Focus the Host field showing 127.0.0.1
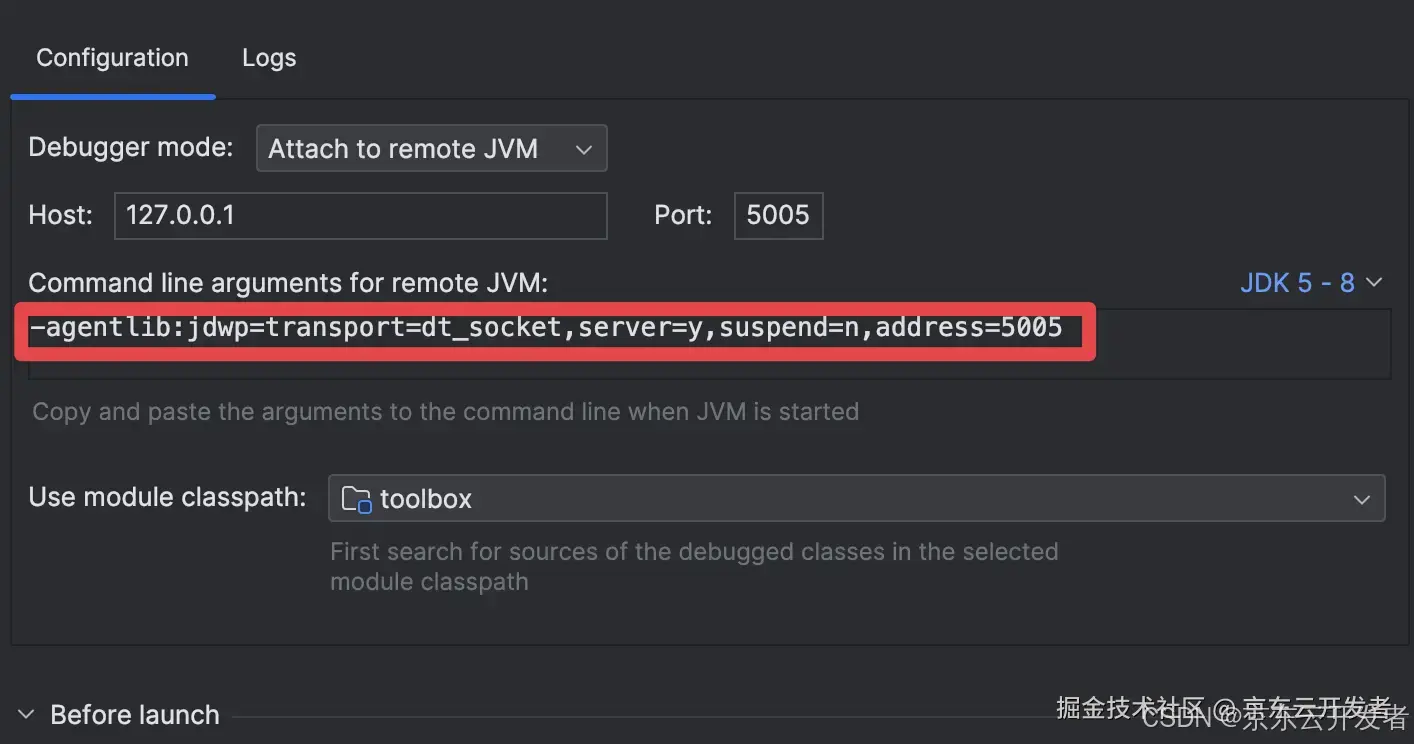This screenshot has height=744, width=1414. pos(361,215)
